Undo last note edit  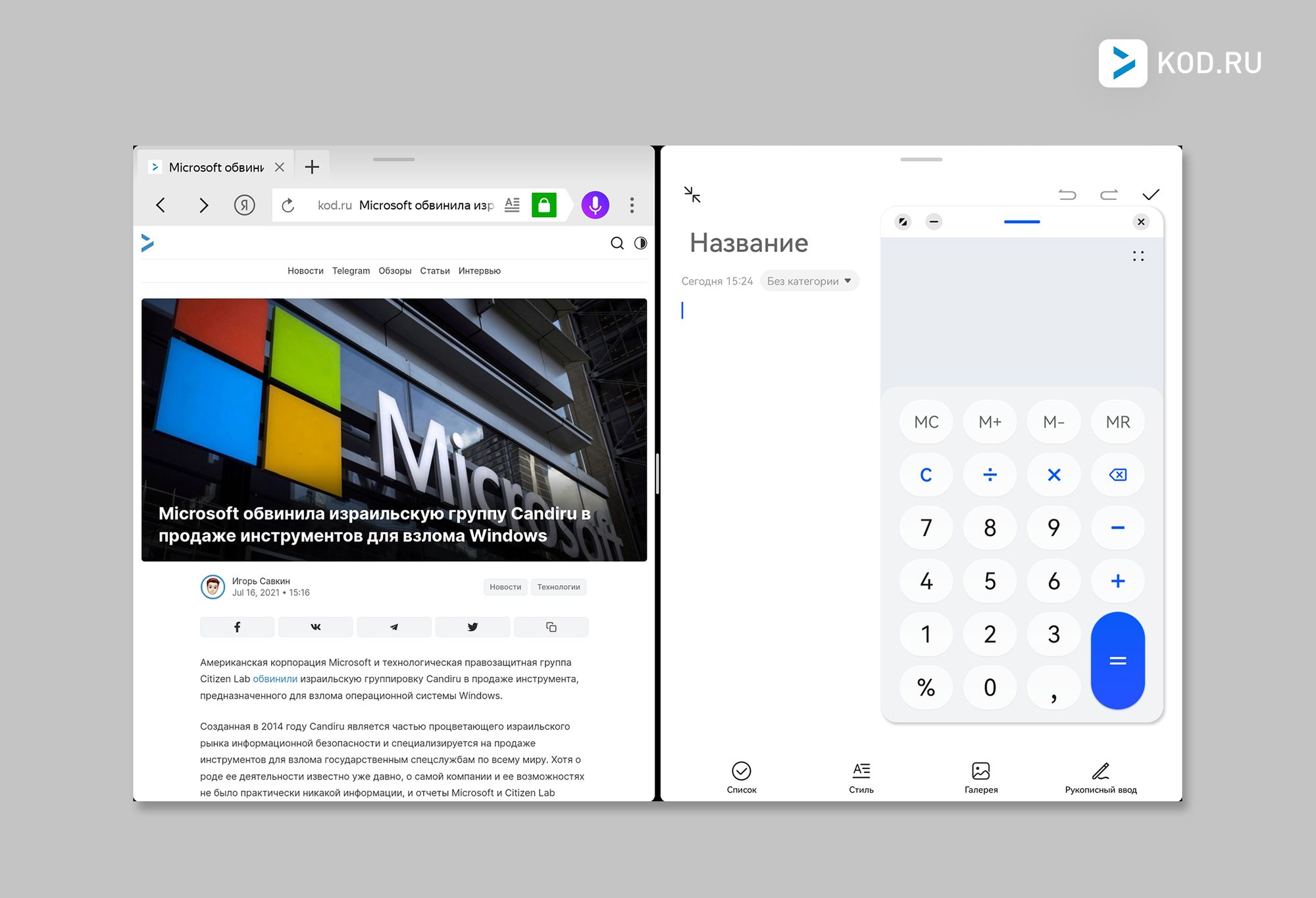1067,194
